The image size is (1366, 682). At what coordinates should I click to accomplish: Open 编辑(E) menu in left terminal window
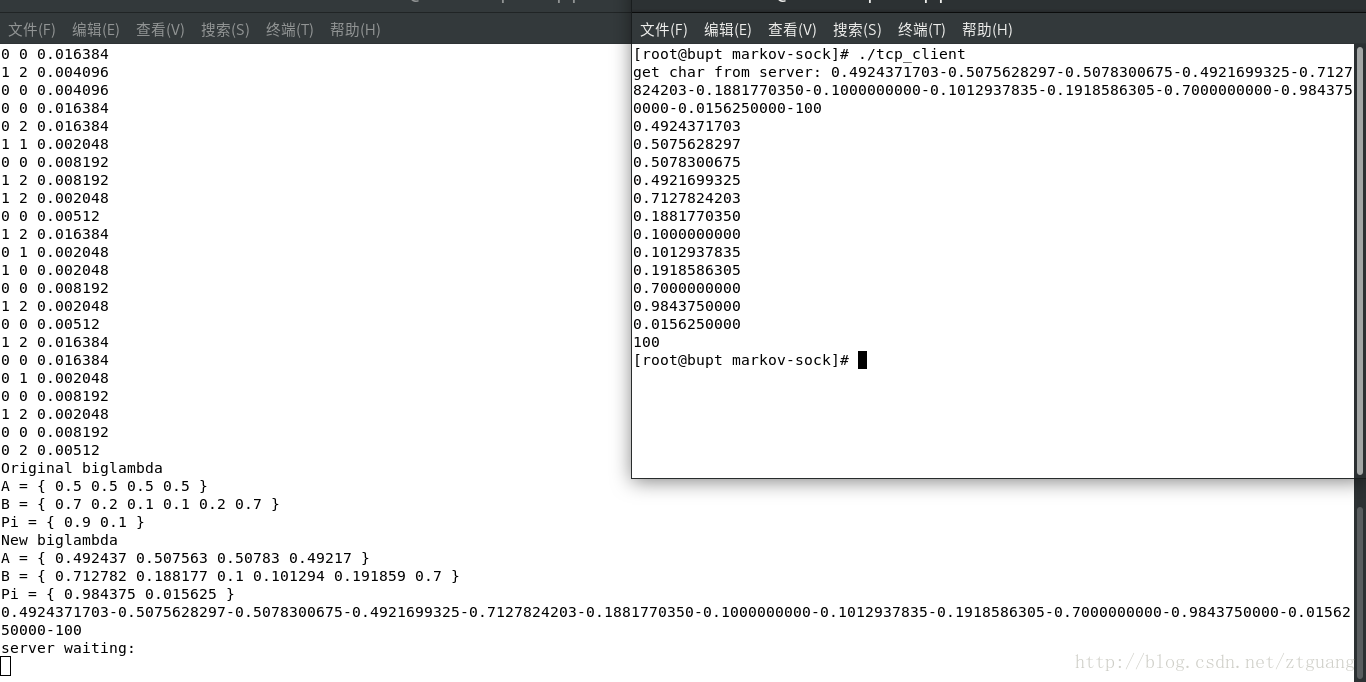coord(96,30)
